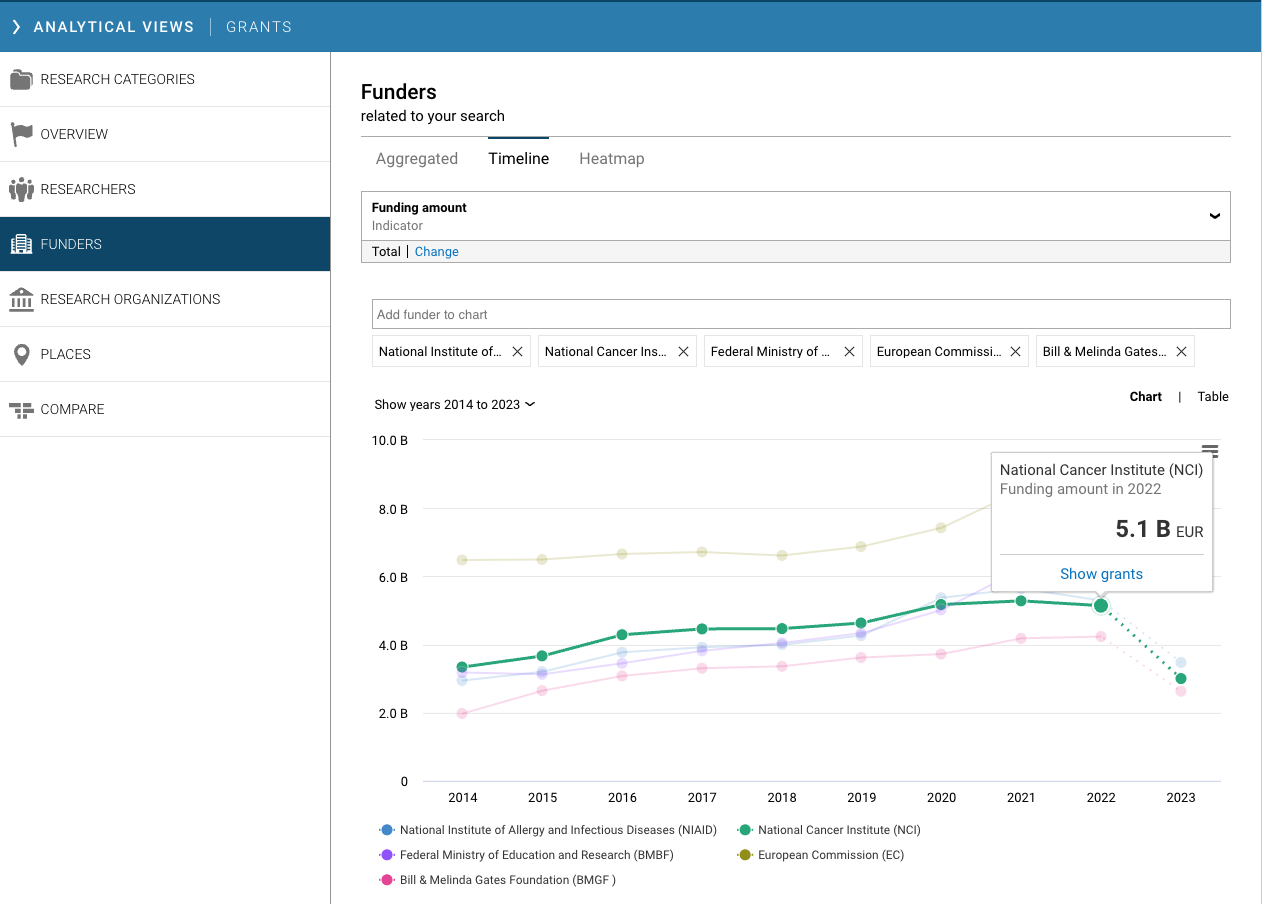This screenshot has width=1262, height=904.
Task: Select the Timeline tab
Action: point(519,159)
